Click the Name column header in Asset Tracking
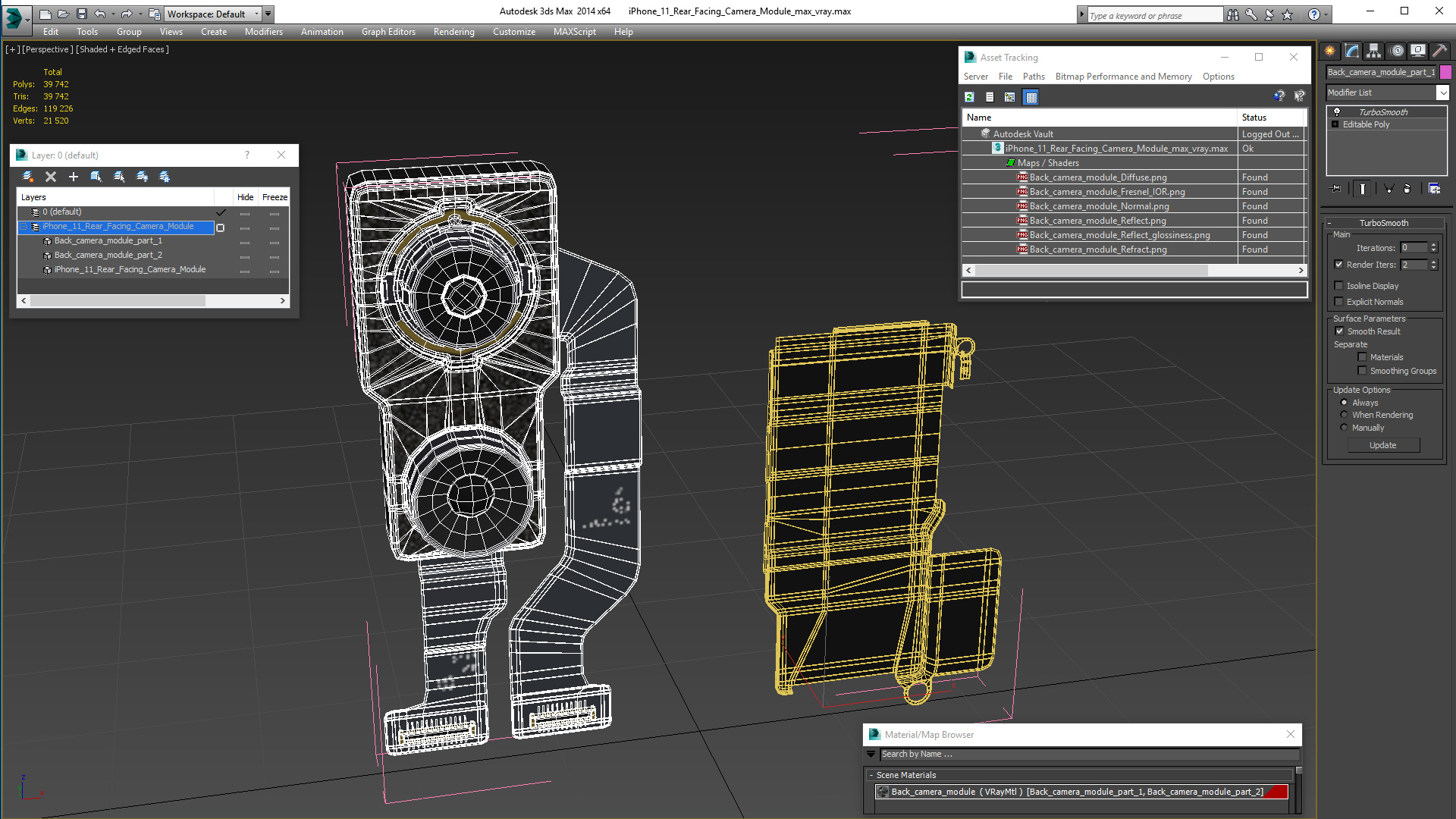This screenshot has height=819, width=1456. (x=1100, y=118)
